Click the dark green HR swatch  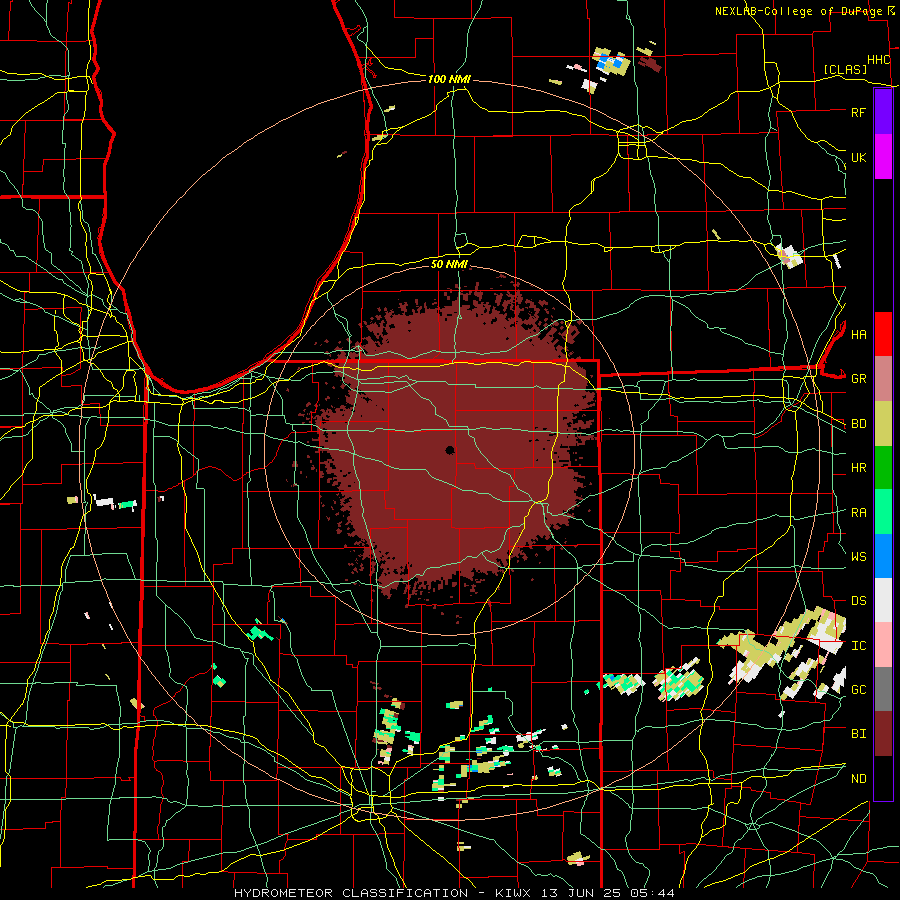[x=883, y=467]
